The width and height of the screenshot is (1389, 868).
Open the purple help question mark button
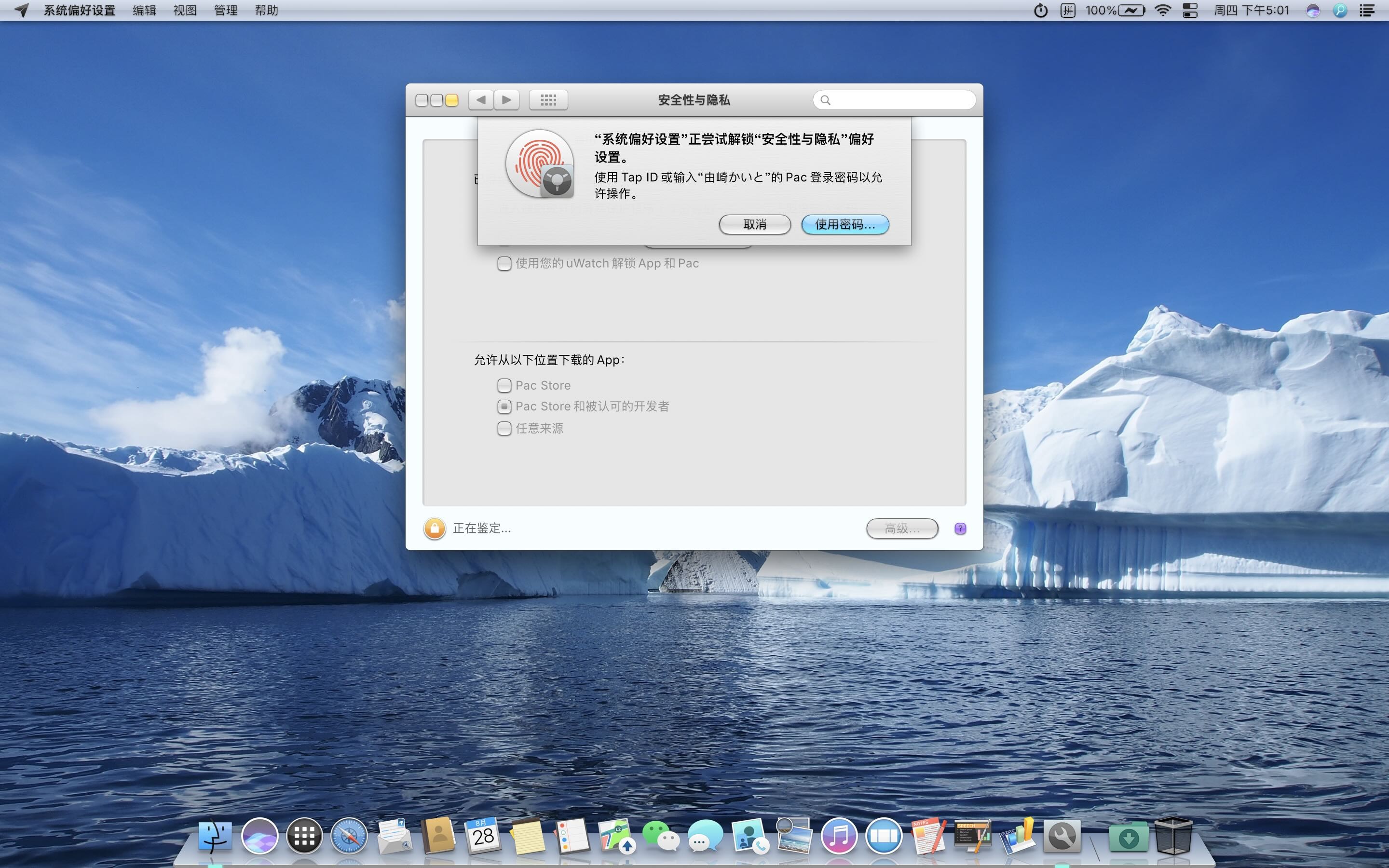(960, 528)
